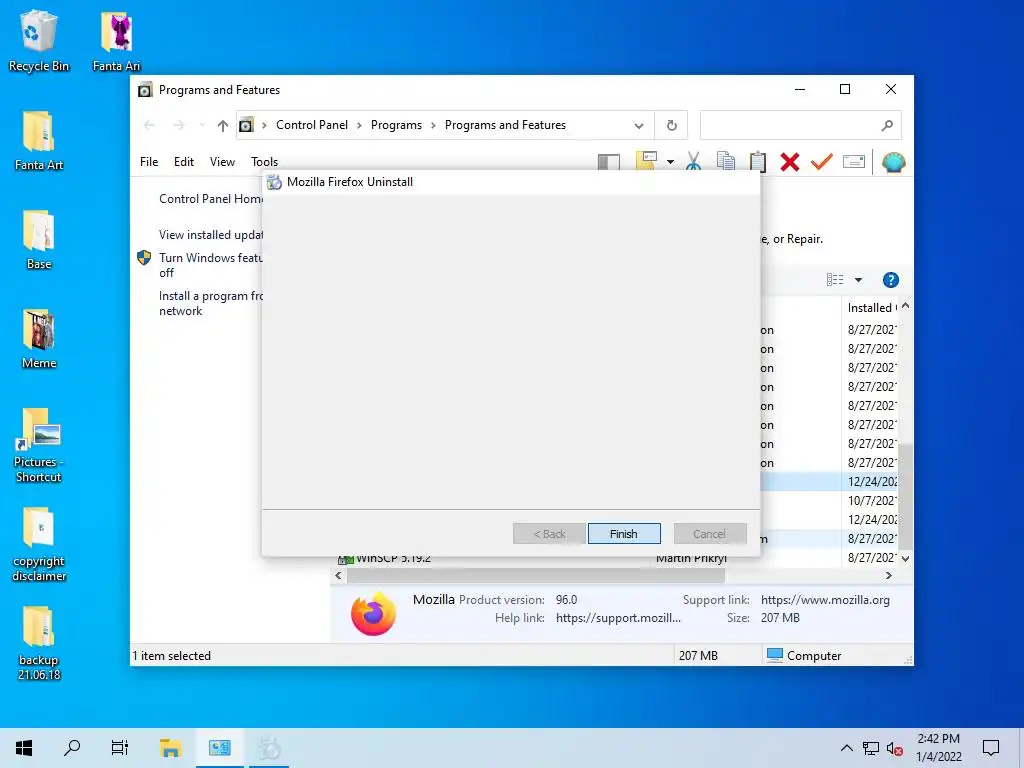Viewport: 1024px width, 768px height.
Task: Open taskbar Search
Action: coord(72,748)
